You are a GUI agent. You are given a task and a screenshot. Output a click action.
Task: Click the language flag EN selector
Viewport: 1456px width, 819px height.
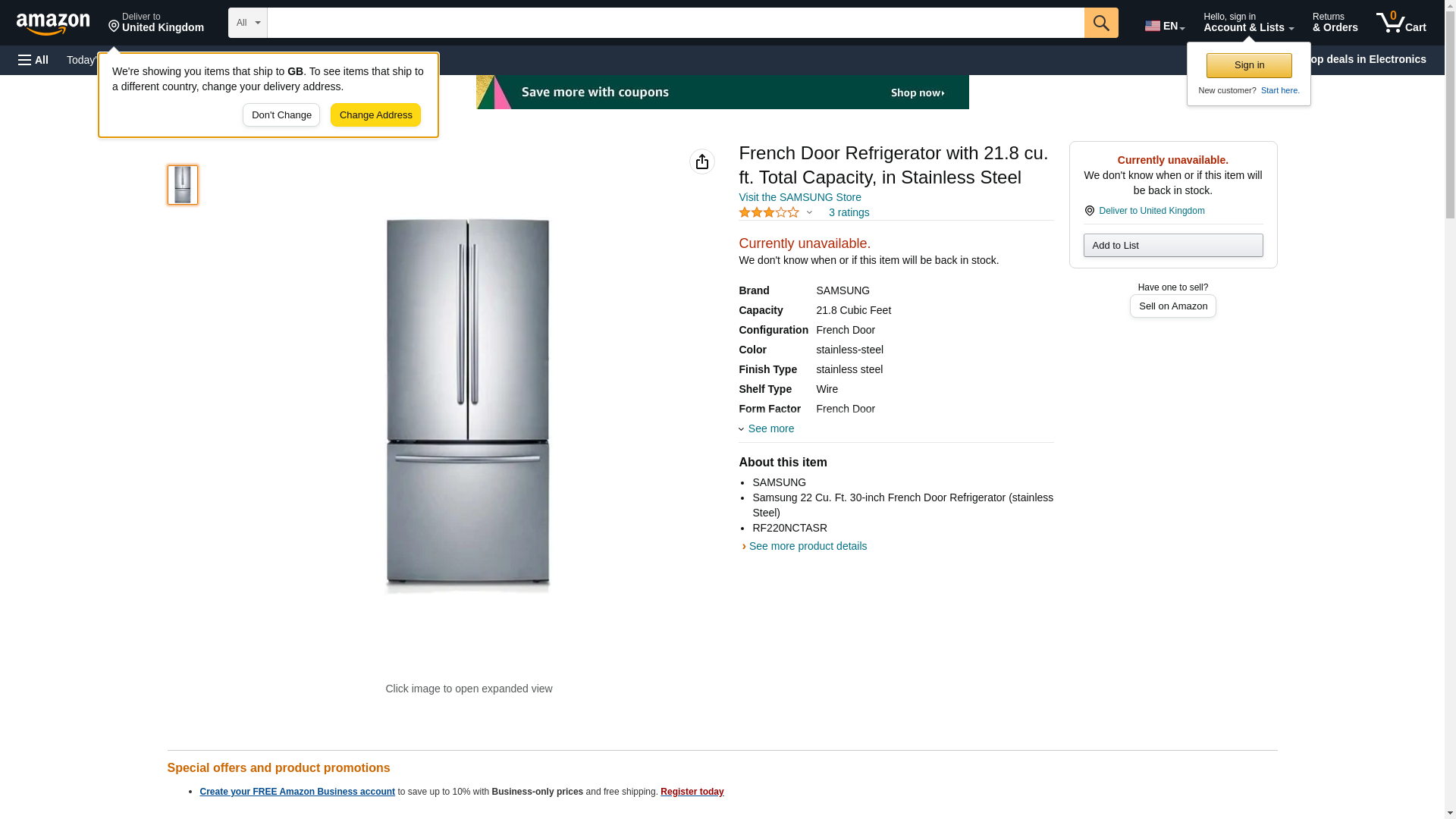[1164, 25]
